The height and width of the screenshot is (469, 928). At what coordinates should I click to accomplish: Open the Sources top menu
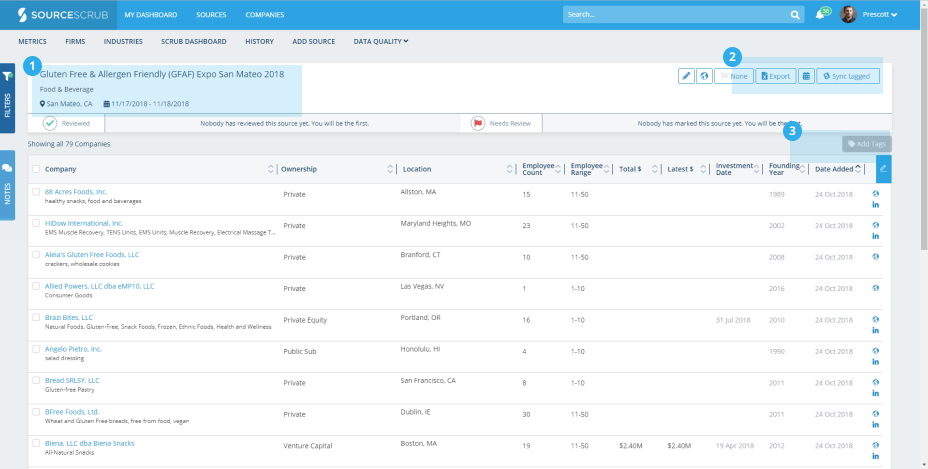(211, 15)
